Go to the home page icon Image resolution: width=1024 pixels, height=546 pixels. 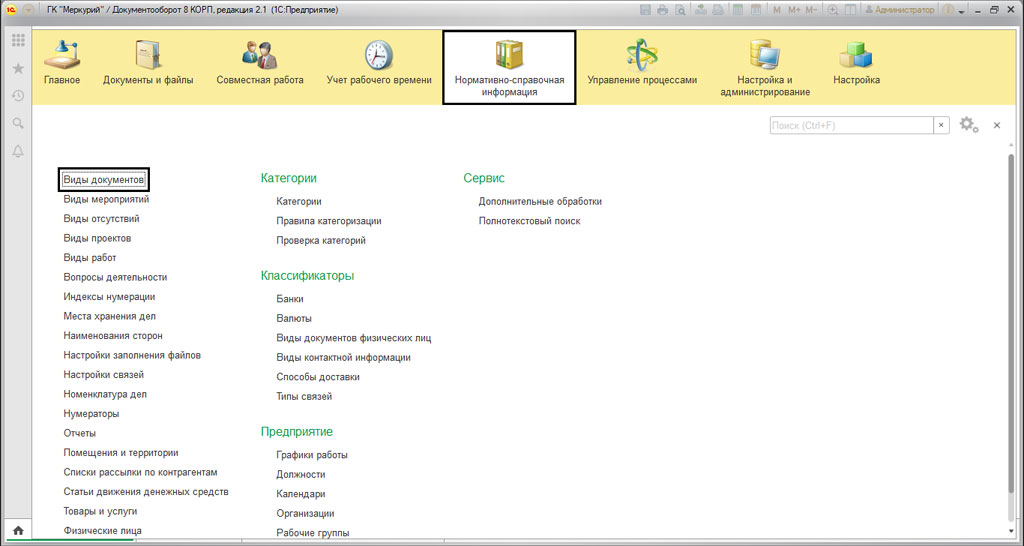pyautogui.click(x=17, y=531)
